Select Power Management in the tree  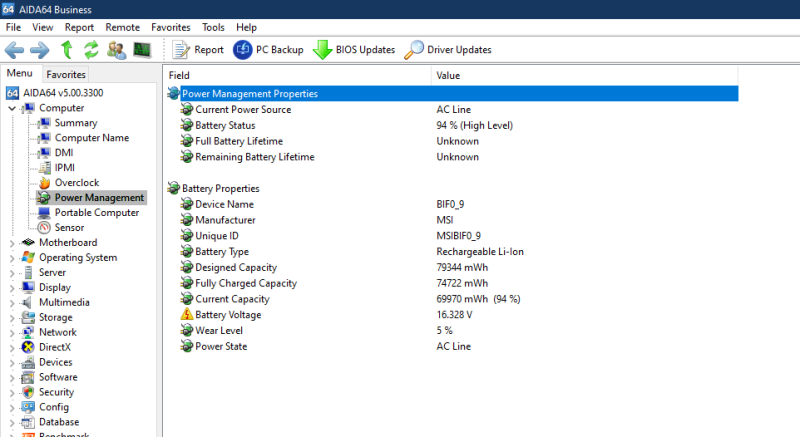99,197
